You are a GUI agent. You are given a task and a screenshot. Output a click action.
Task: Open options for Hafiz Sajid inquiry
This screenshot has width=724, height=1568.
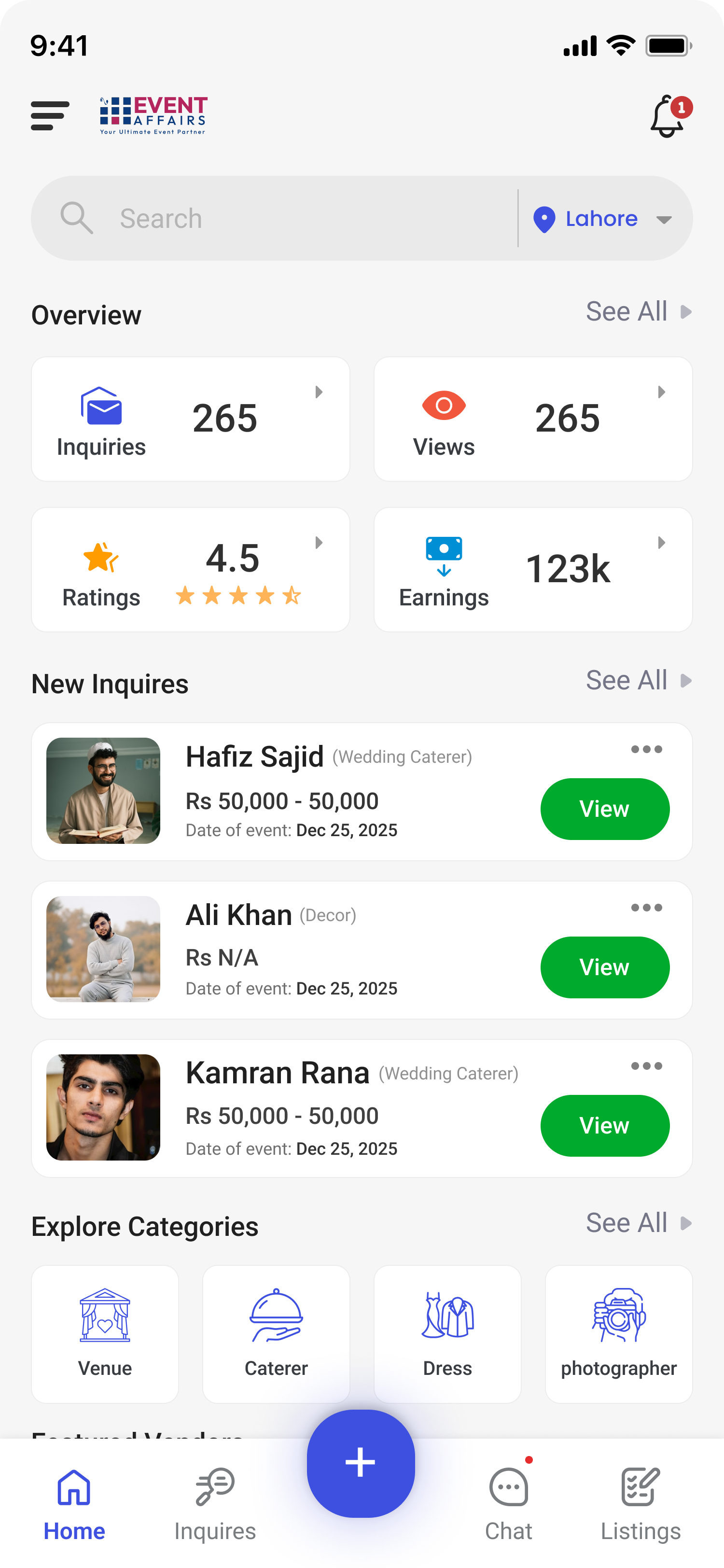pyautogui.click(x=646, y=749)
